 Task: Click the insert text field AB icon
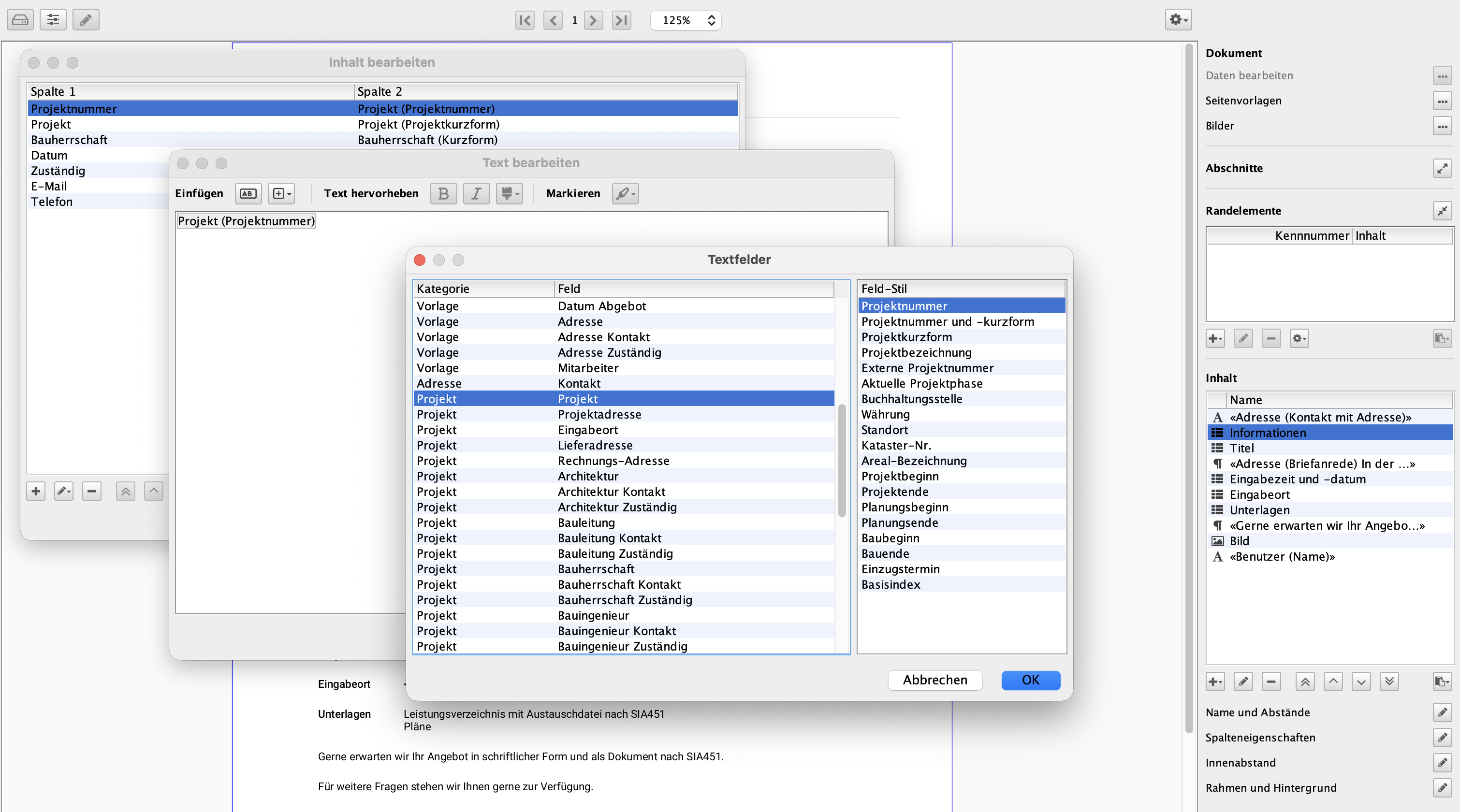coord(248,194)
